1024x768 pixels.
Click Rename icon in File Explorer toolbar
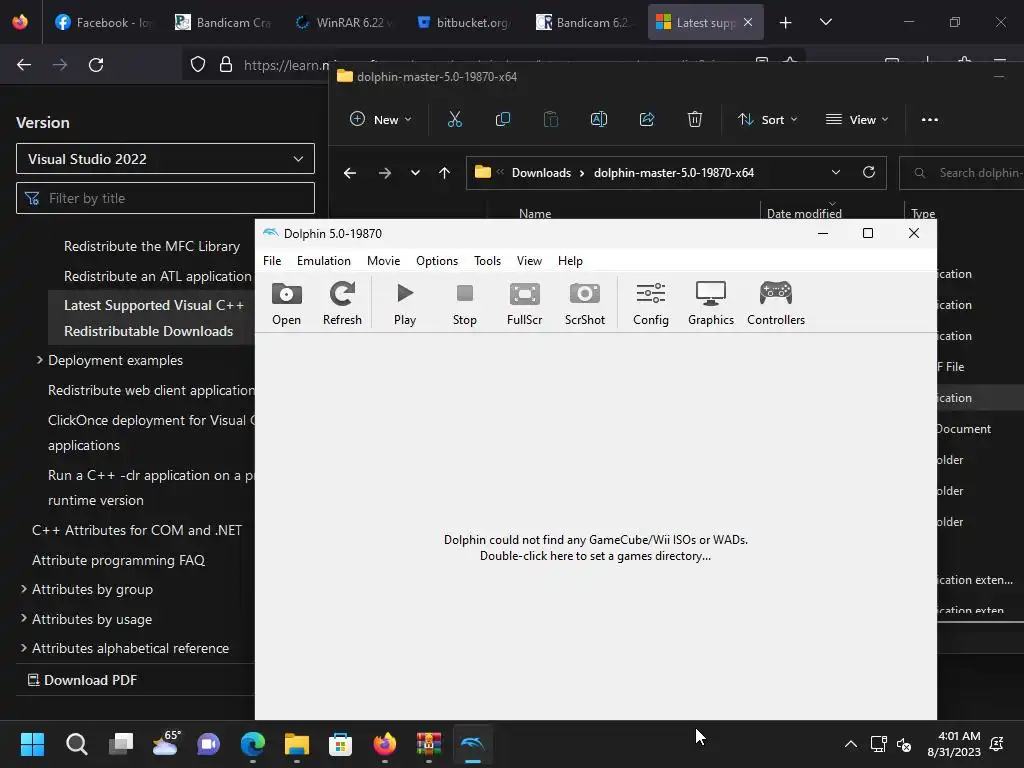click(599, 120)
